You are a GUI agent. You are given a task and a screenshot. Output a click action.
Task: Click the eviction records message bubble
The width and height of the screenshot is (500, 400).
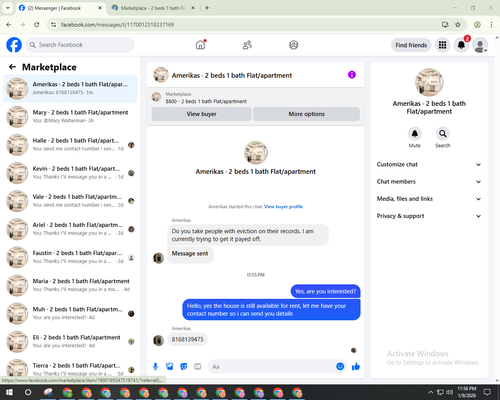point(248,235)
